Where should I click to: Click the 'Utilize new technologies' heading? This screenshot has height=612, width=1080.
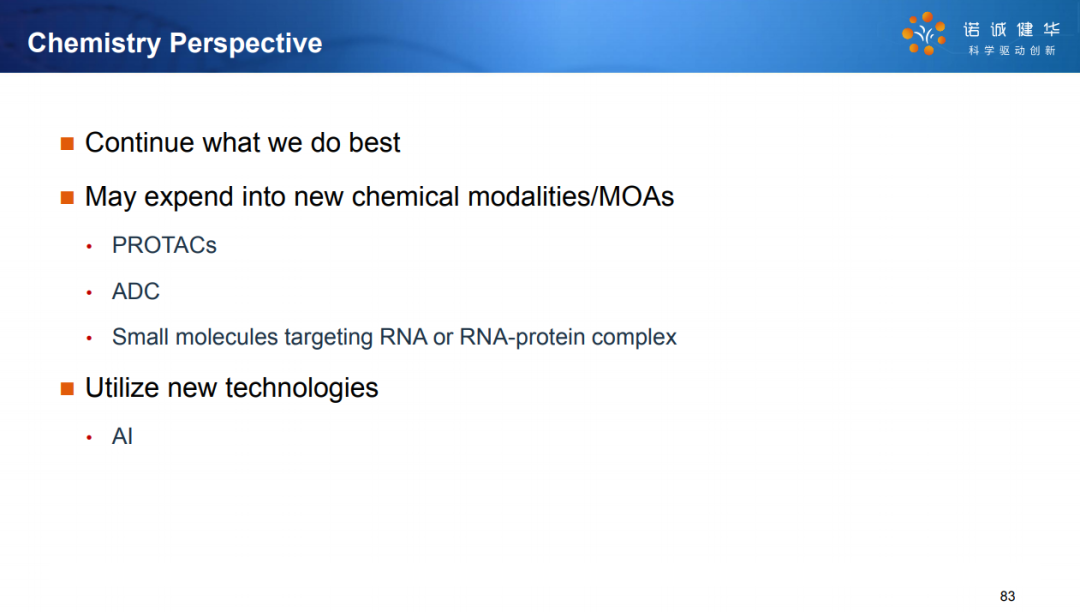tap(231, 388)
